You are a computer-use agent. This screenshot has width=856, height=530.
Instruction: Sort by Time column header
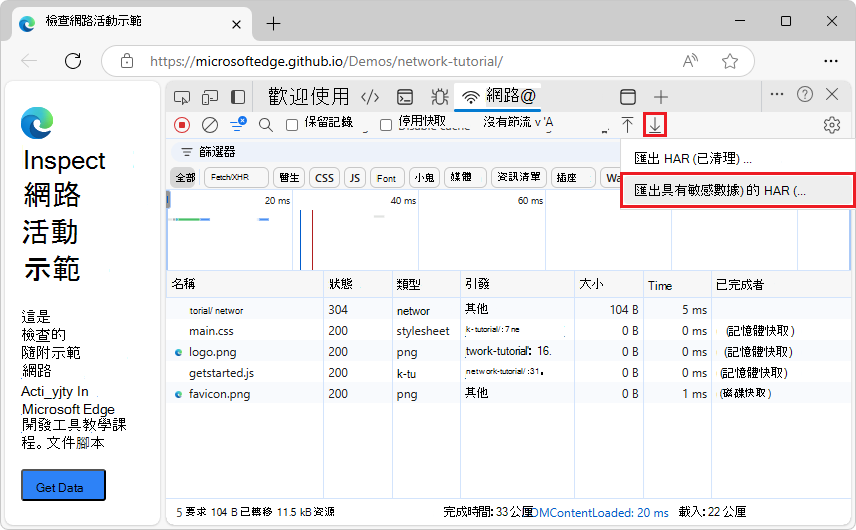677,284
